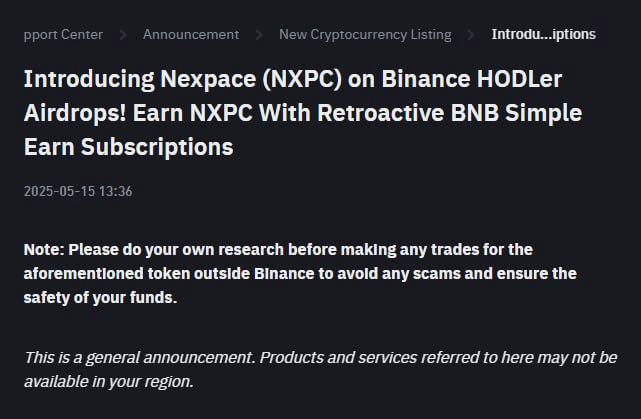The height and width of the screenshot is (419, 641).
Task: Click the available in your region line
Action: coord(108,382)
